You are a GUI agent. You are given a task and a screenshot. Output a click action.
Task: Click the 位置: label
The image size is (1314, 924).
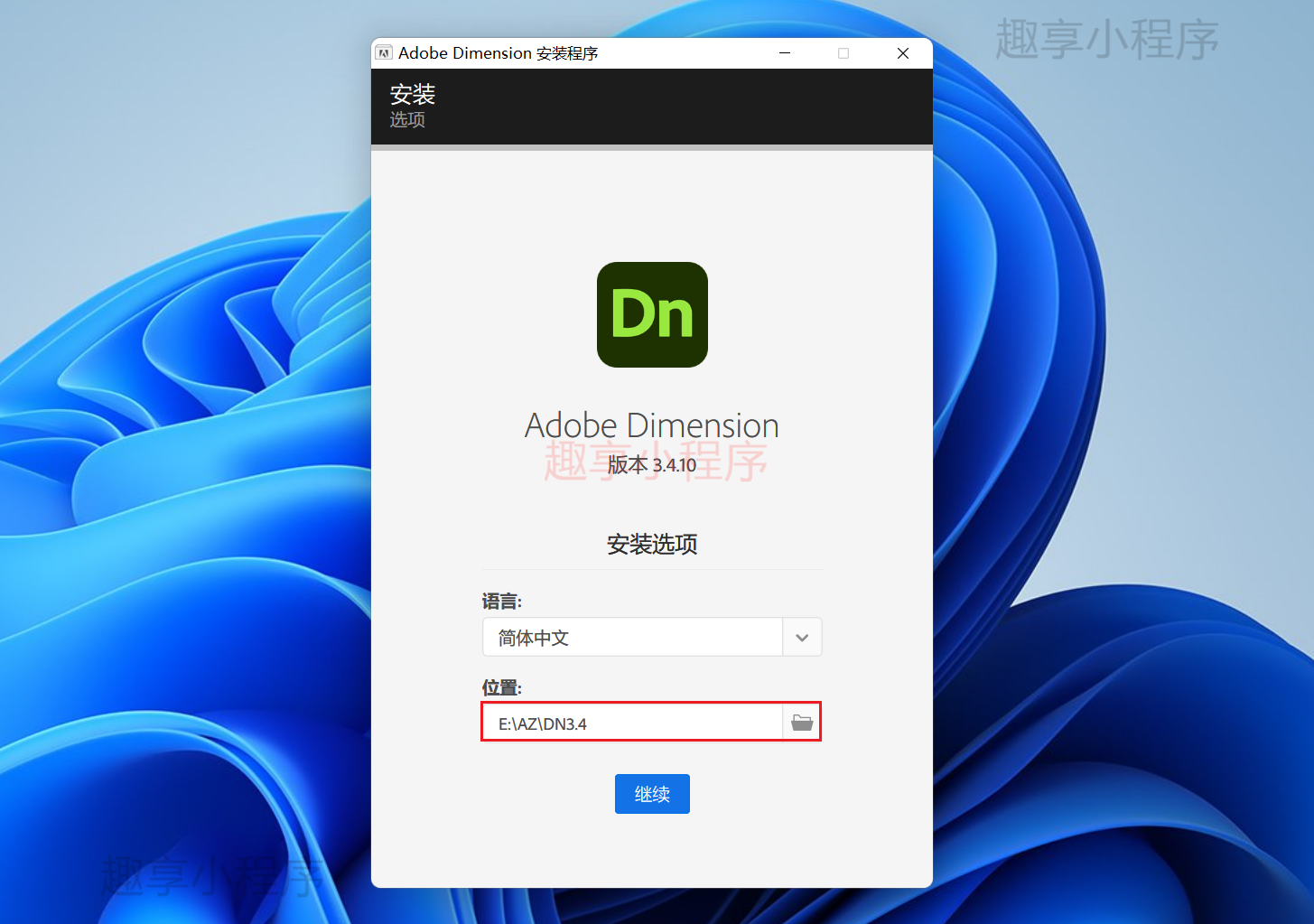[502, 688]
